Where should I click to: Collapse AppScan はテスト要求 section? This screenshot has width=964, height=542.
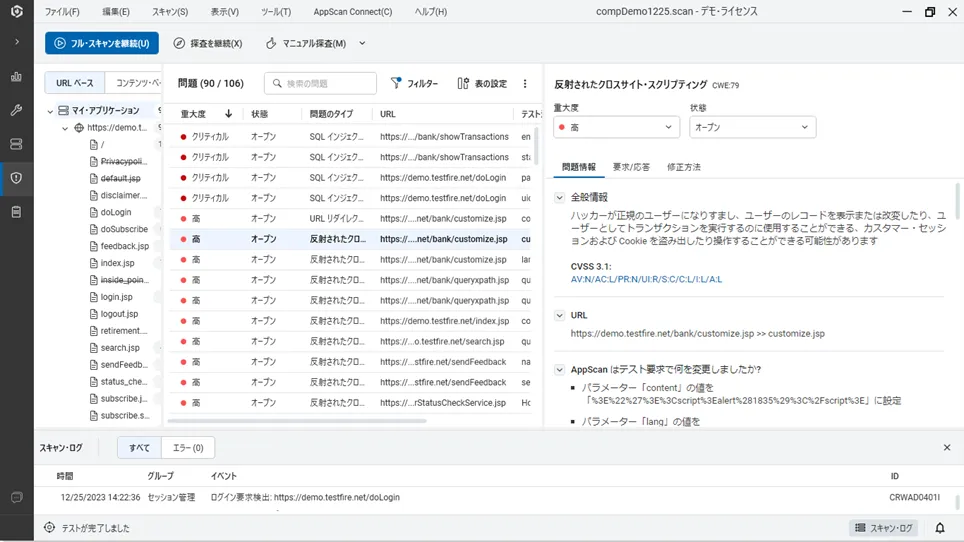(x=559, y=369)
